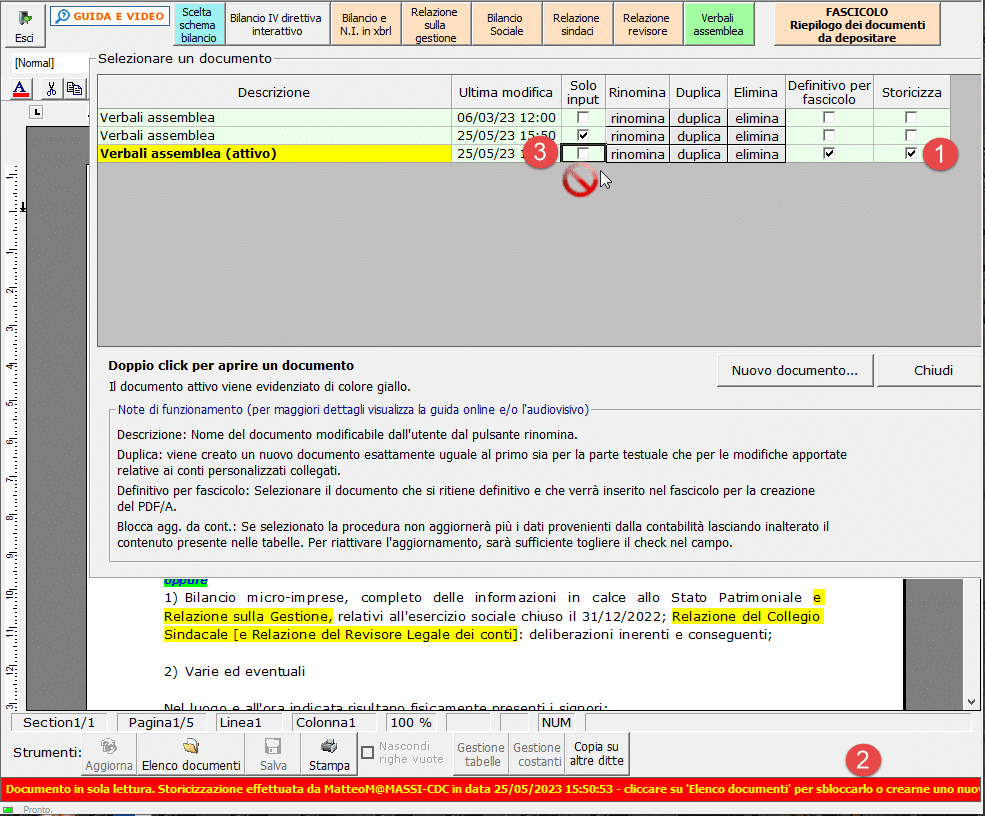Select the Verbali assemblea tab

(x=719, y=24)
